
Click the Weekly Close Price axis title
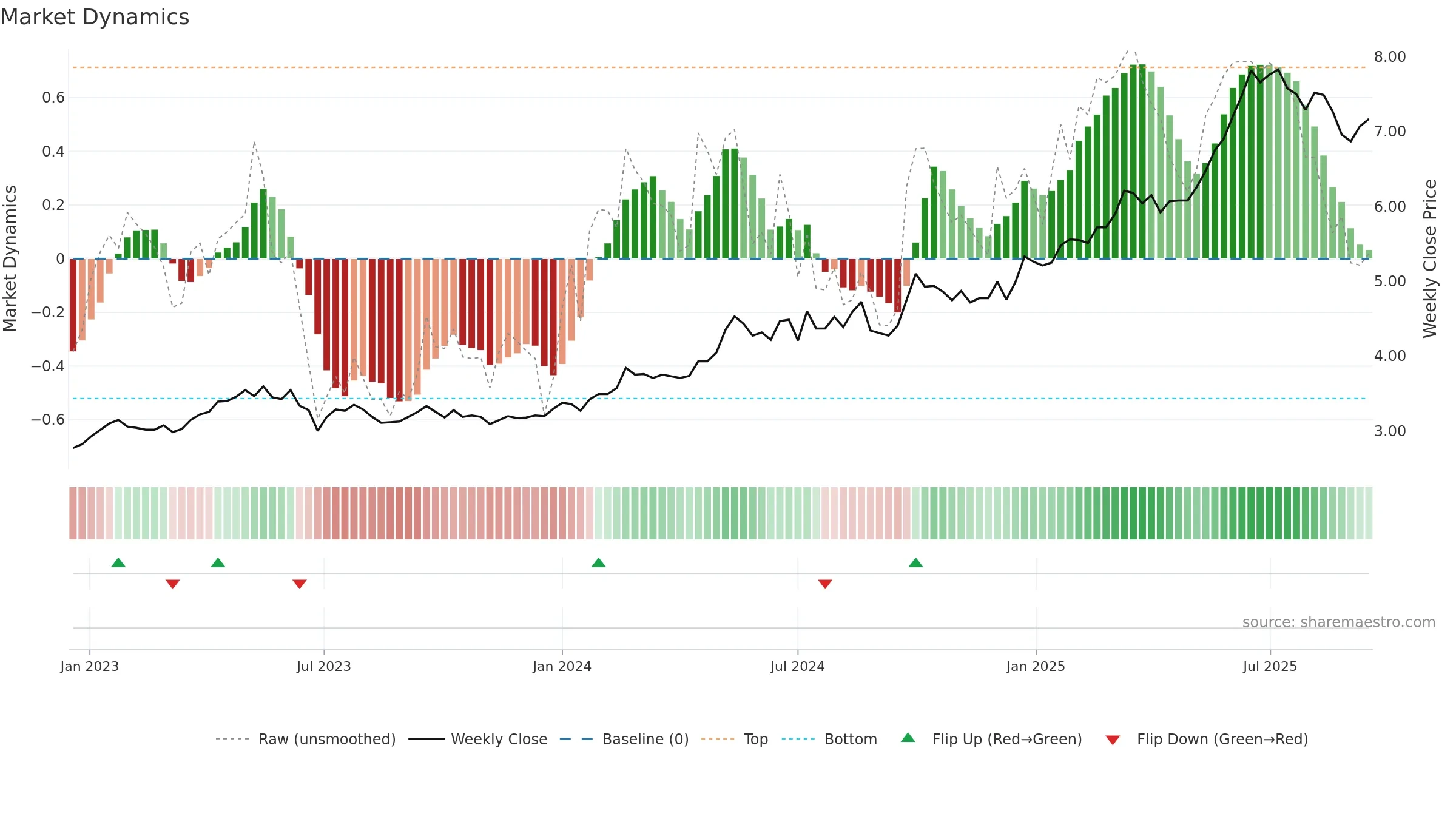click(x=1431, y=258)
